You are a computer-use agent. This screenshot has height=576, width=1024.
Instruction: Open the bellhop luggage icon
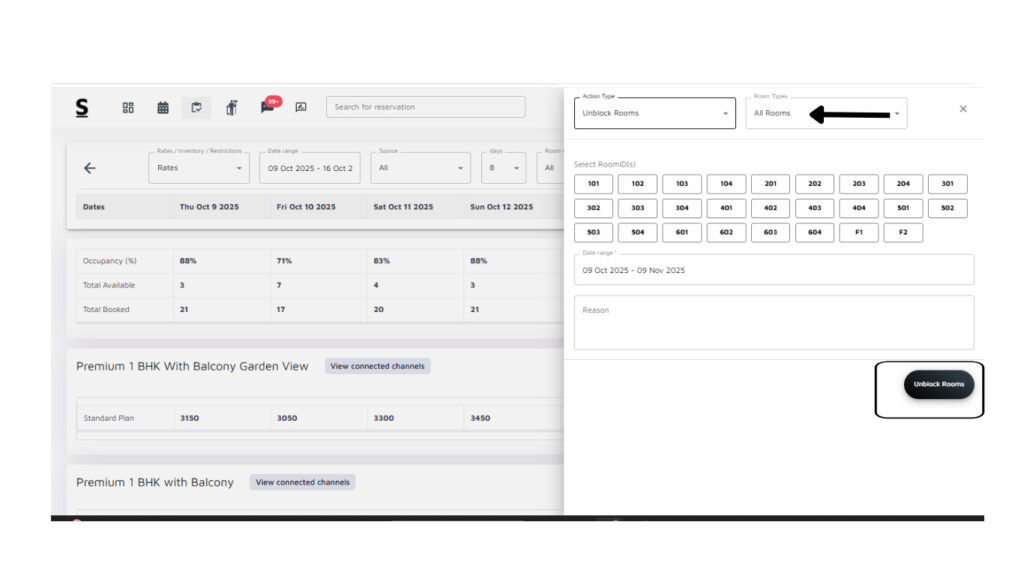click(232, 108)
